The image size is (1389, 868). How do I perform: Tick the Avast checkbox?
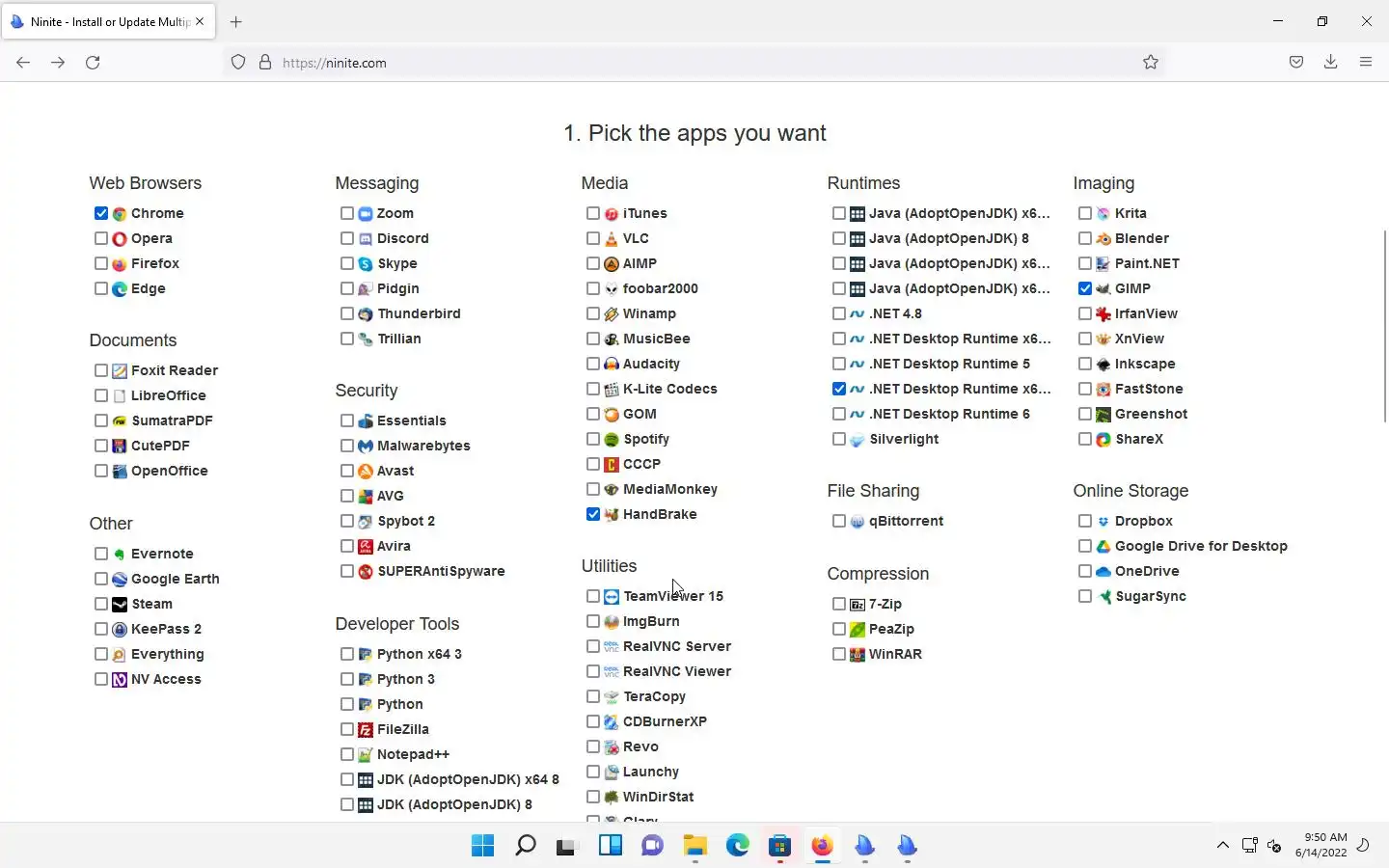(x=347, y=471)
